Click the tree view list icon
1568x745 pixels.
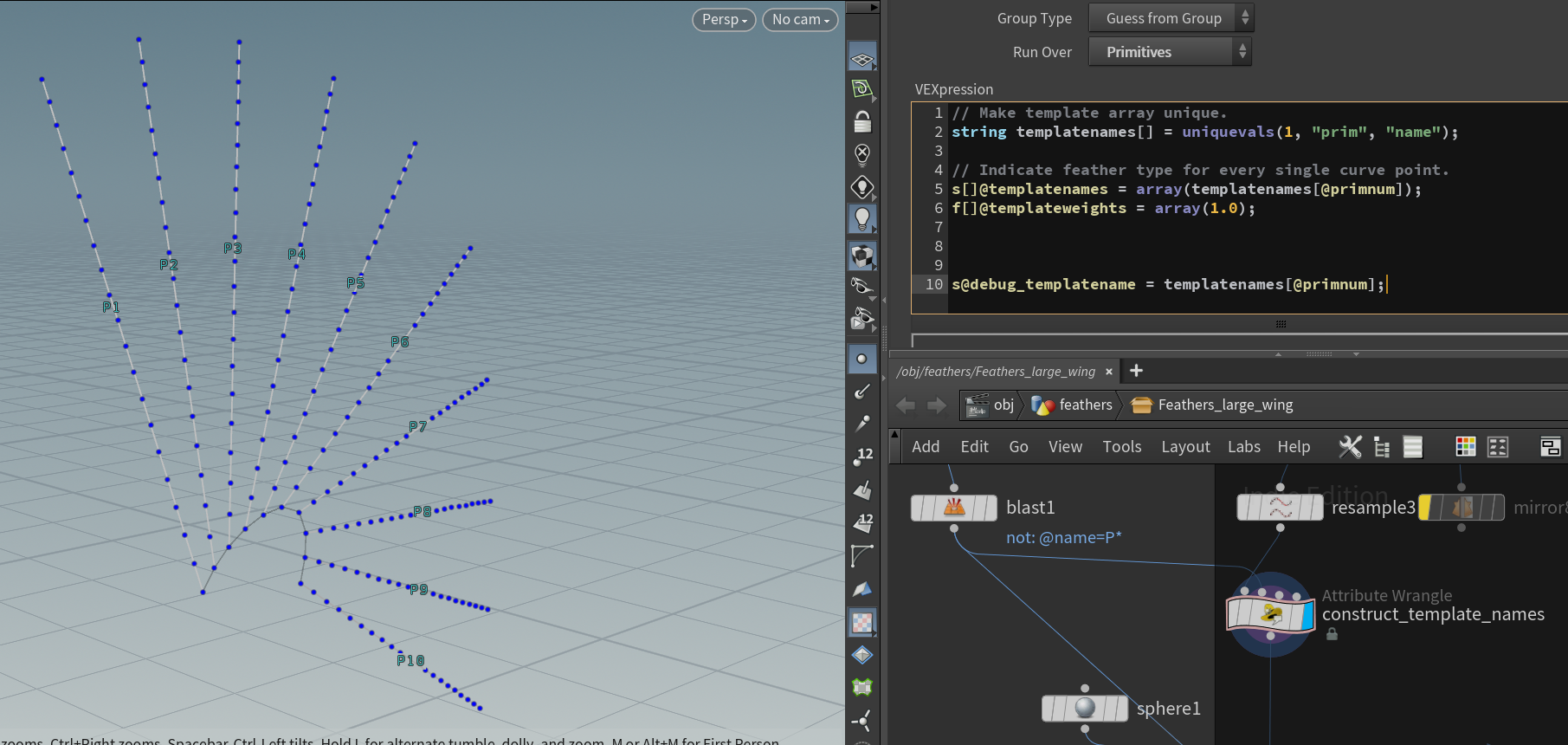coord(1382,447)
